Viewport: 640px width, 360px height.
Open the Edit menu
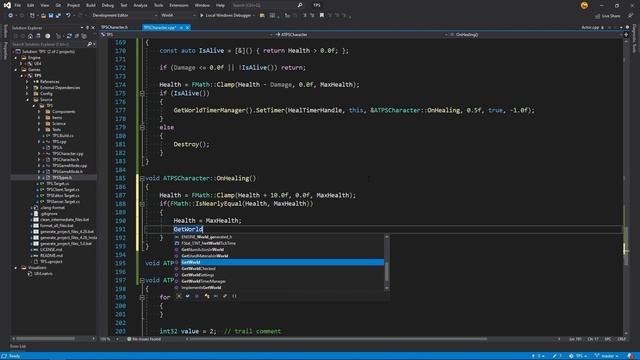[31, 5]
